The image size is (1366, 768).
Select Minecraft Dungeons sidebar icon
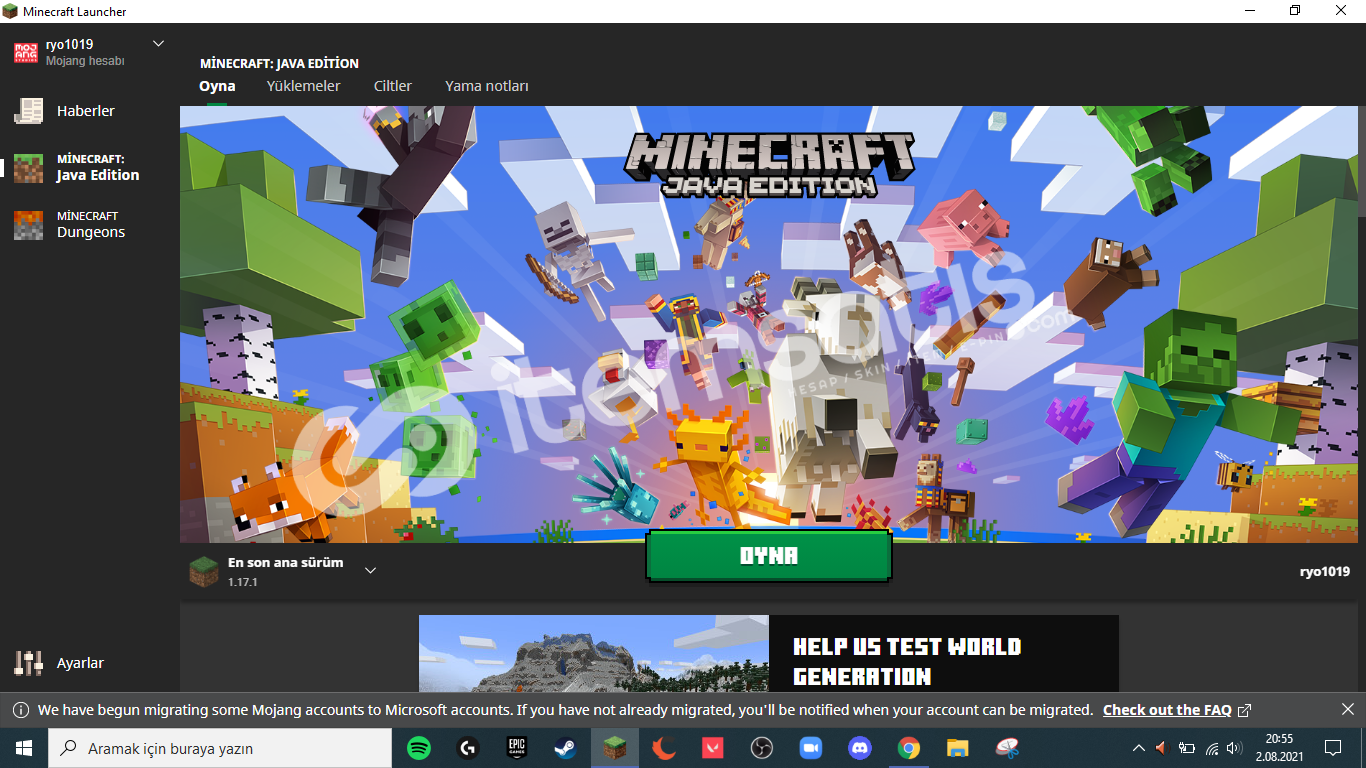click(x=28, y=225)
